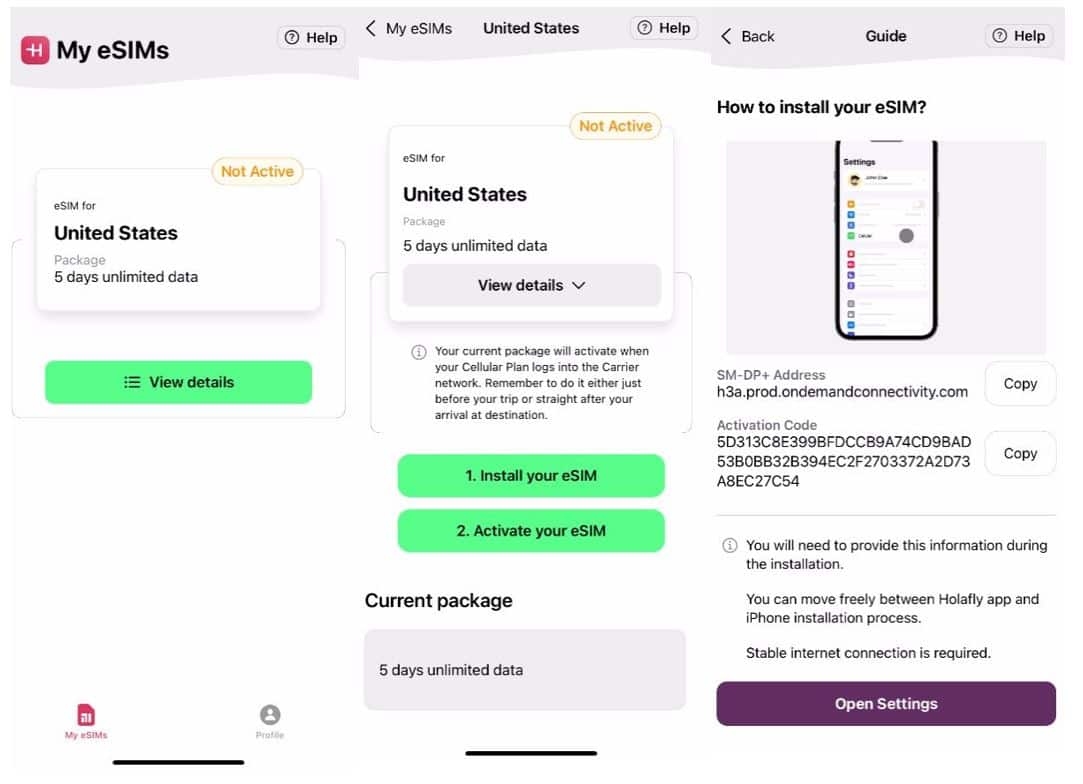Select the My eSIMs bottom tab
1083x784 pixels.
click(x=86, y=721)
